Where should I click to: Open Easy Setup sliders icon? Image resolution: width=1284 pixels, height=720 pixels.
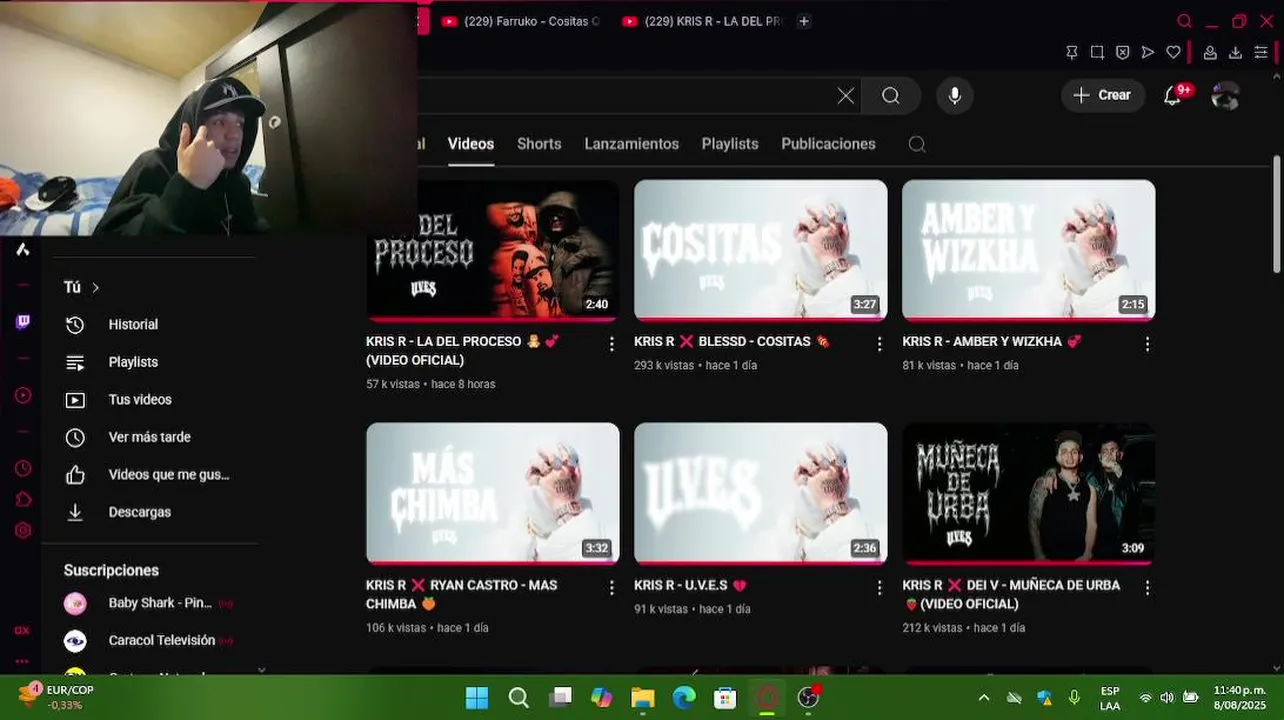point(1261,52)
